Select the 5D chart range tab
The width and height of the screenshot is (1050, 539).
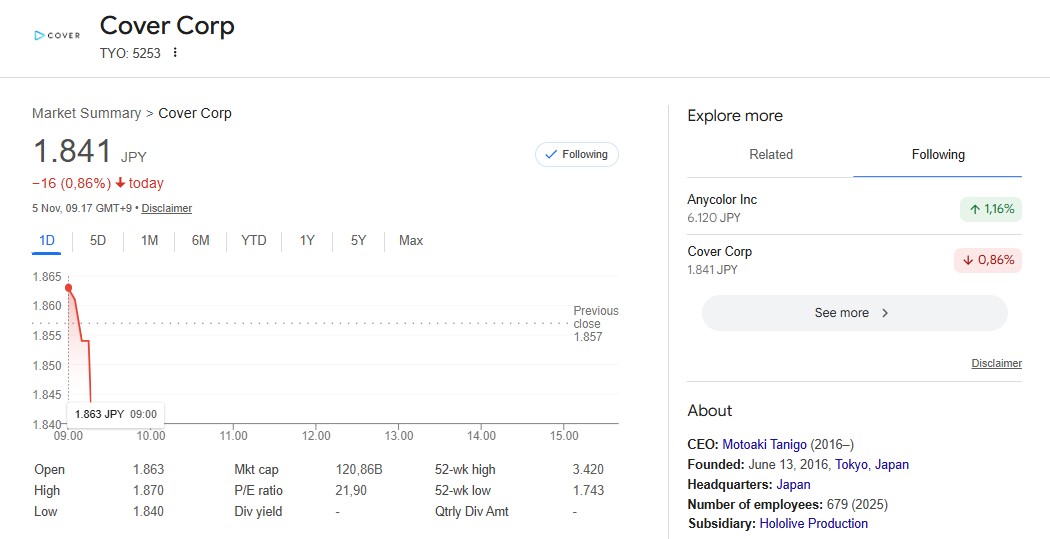click(98, 240)
